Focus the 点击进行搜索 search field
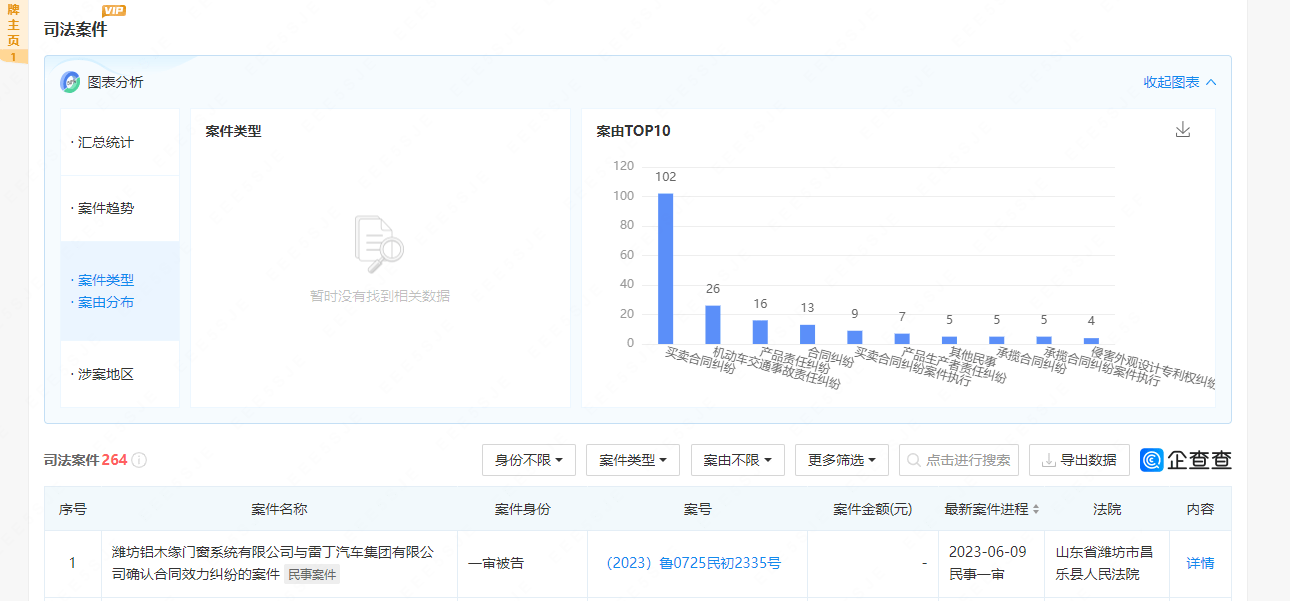 pos(959,460)
